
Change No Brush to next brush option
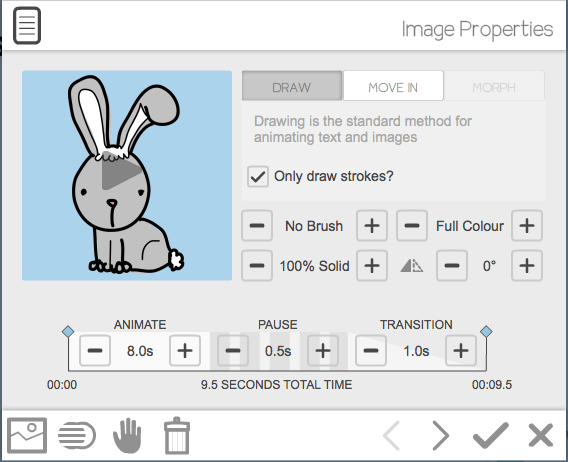click(x=372, y=226)
